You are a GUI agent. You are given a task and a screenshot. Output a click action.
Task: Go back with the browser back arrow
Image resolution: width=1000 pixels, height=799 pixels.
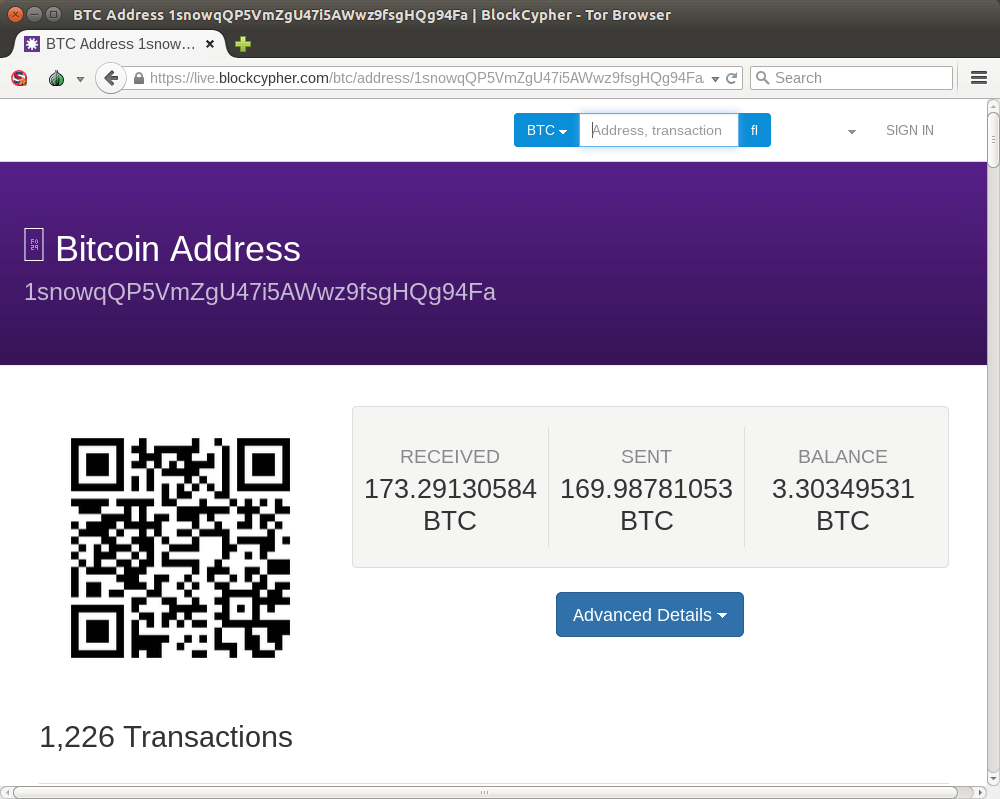click(x=111, y=78)
